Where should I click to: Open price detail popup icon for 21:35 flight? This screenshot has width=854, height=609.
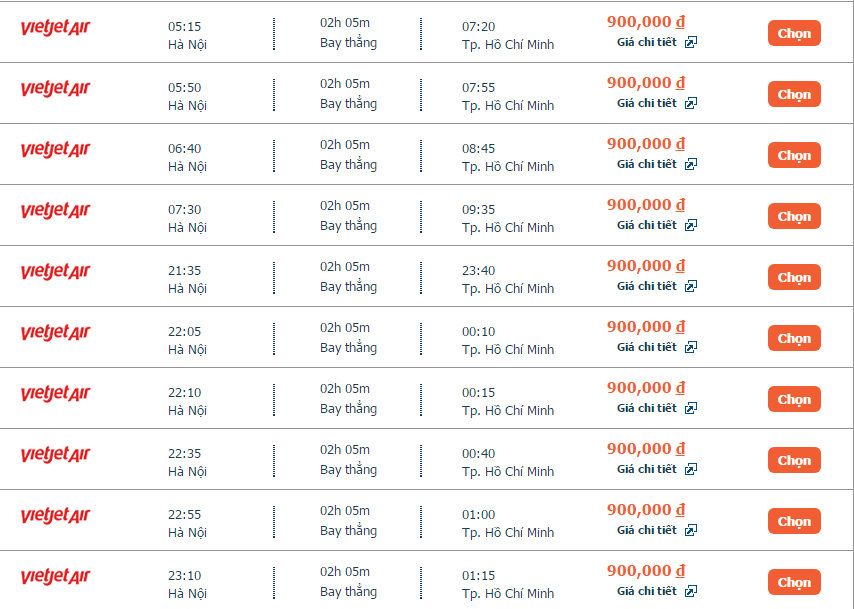click(x=691, y=286)
